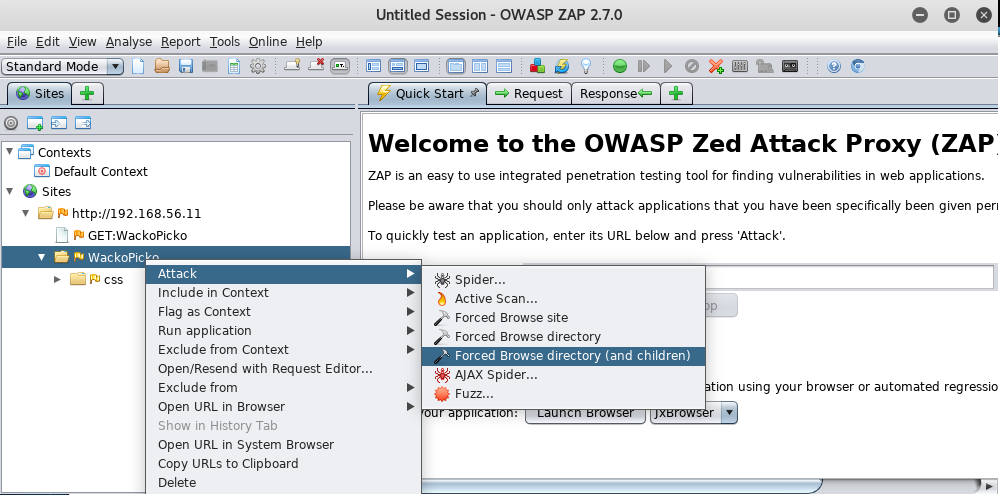This screenshot has height=495, width=1000.
Task: Open the File menu
Action: tap(17, 41)
